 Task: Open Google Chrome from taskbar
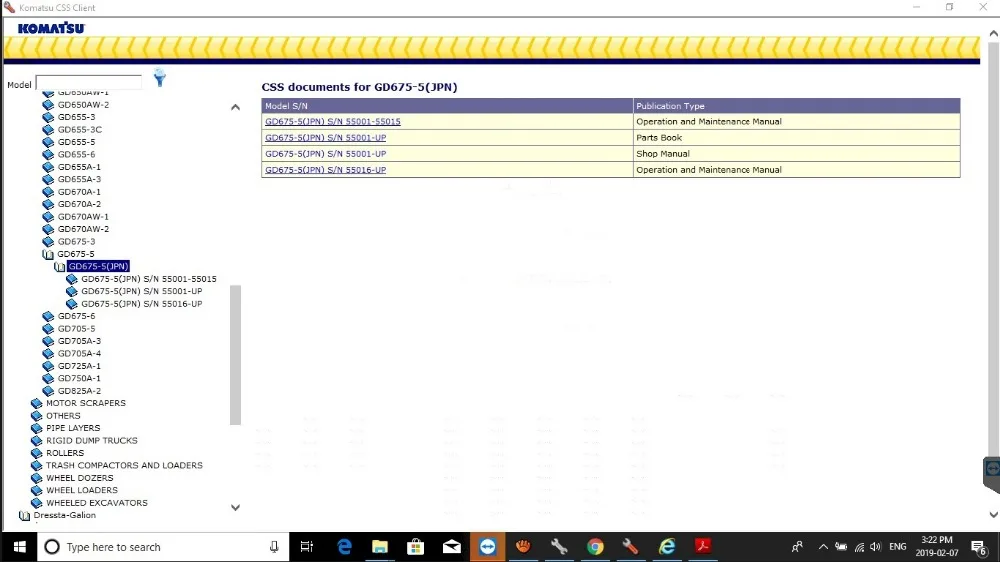click(x=595, y=547)
